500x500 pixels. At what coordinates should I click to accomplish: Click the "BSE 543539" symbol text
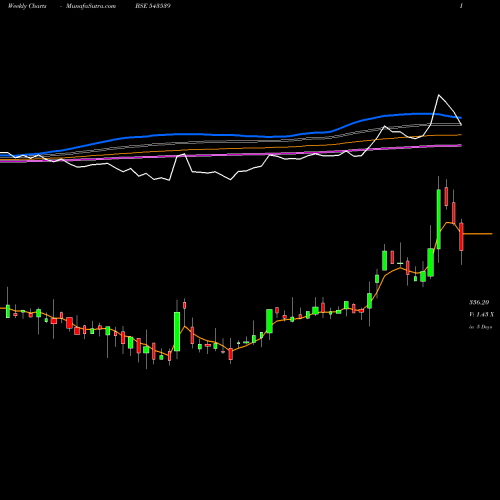coord(153,6)
